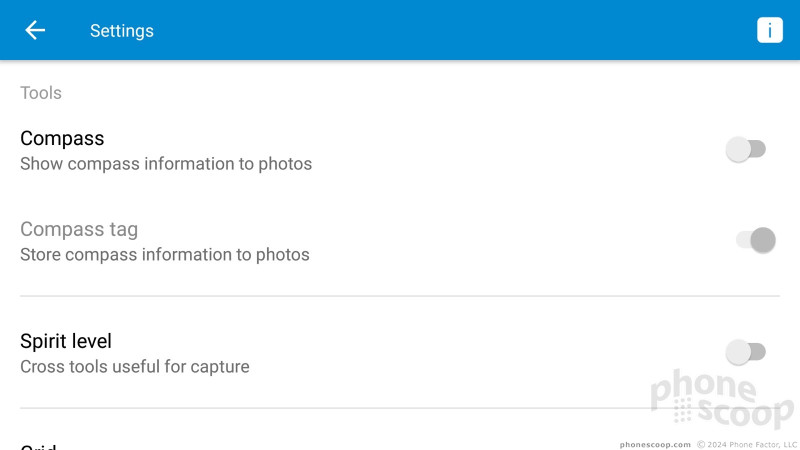Select the Spirit level setting label
This screenshot has height=450, width=800.
click(x=66, y=341)
